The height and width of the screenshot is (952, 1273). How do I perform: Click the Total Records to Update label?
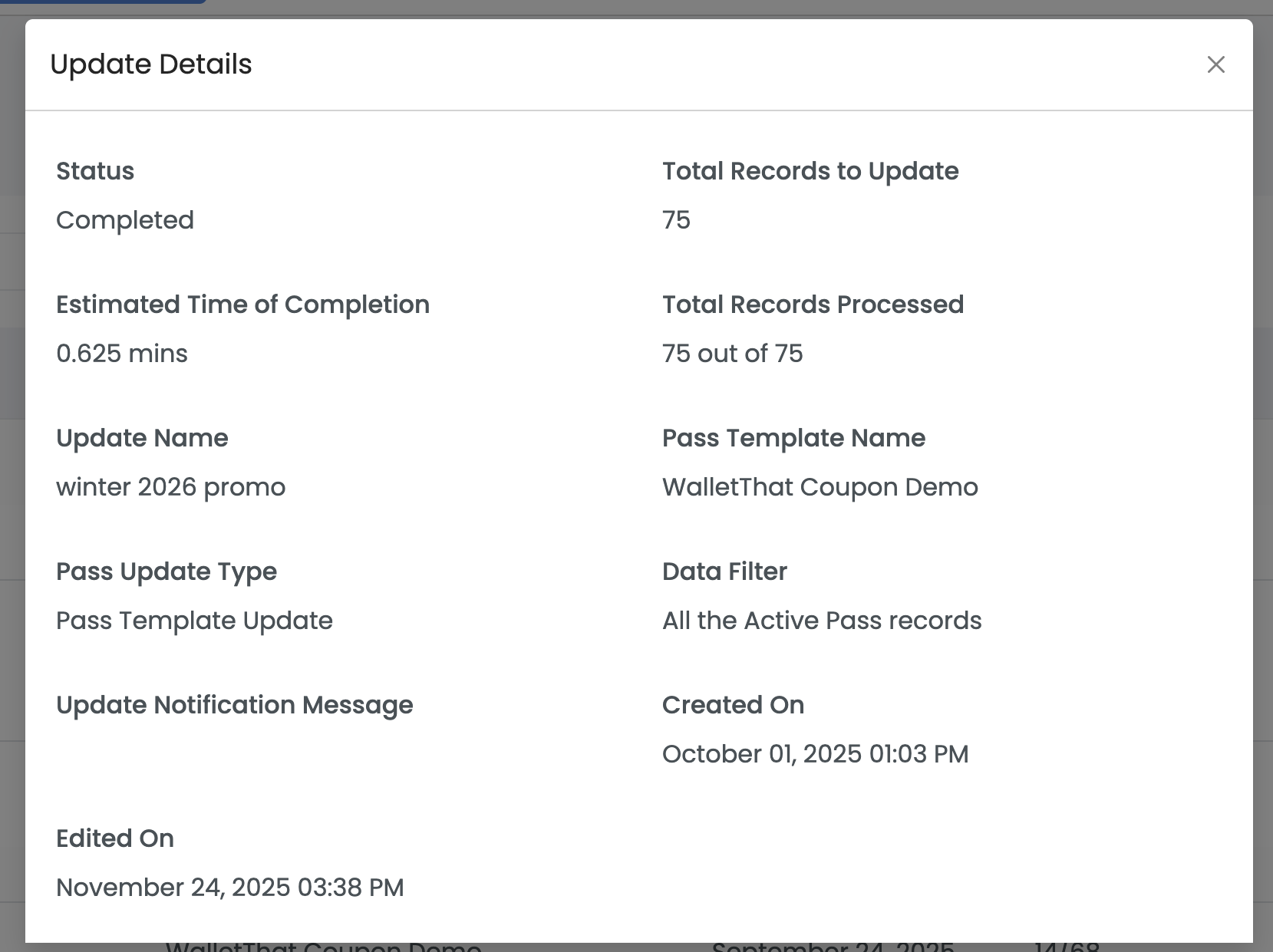[810, 171]
